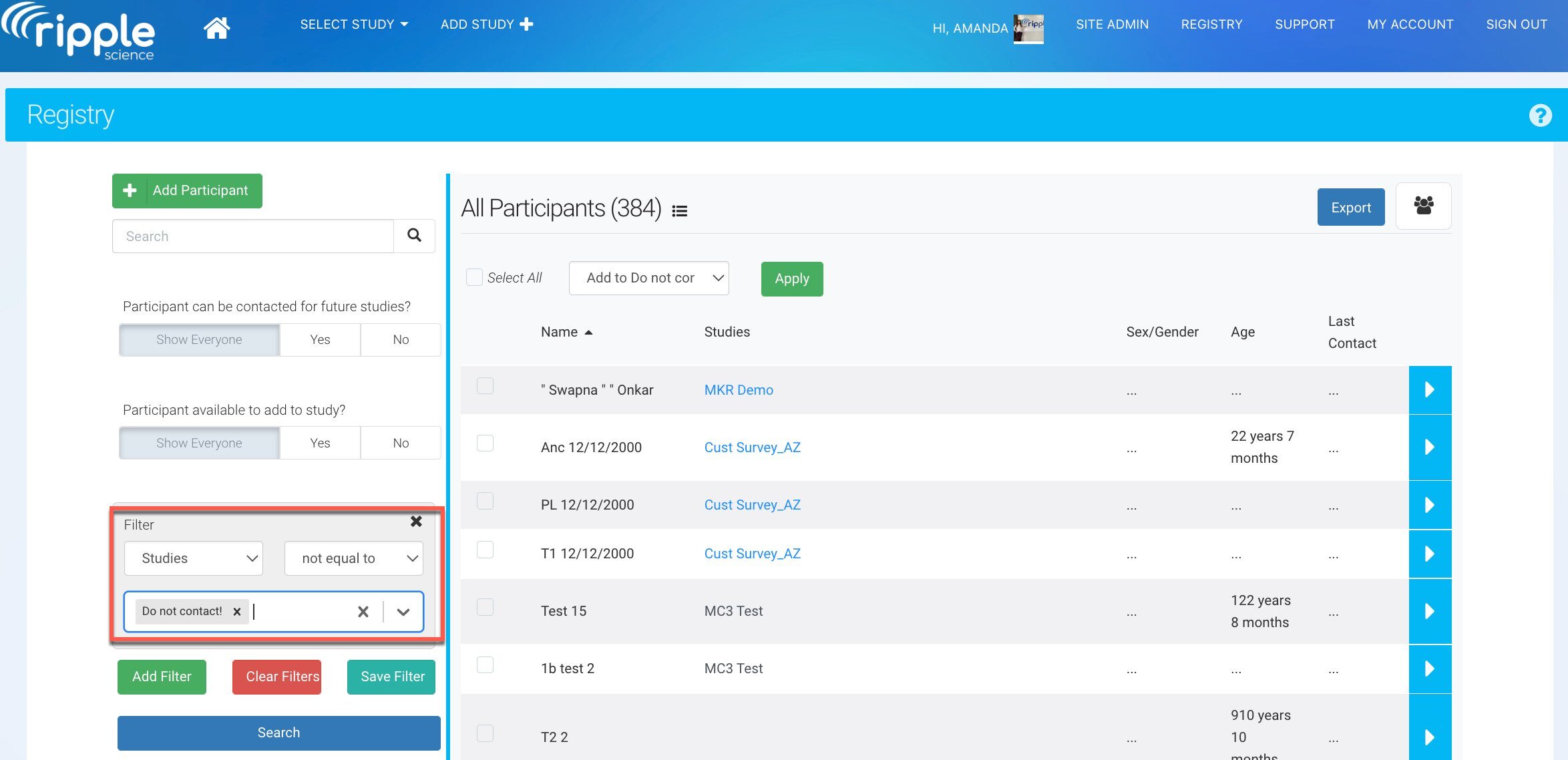The width and height of the screenshot is (1568, 760).
Task: Go to Site Admin menu item
Action: pyautogui.click(x=1112, y=25)
